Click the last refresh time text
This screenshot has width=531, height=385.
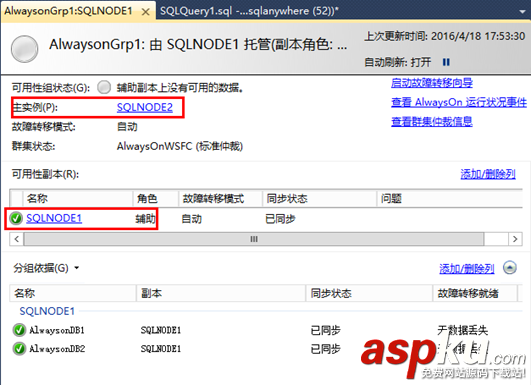point(445,36)
